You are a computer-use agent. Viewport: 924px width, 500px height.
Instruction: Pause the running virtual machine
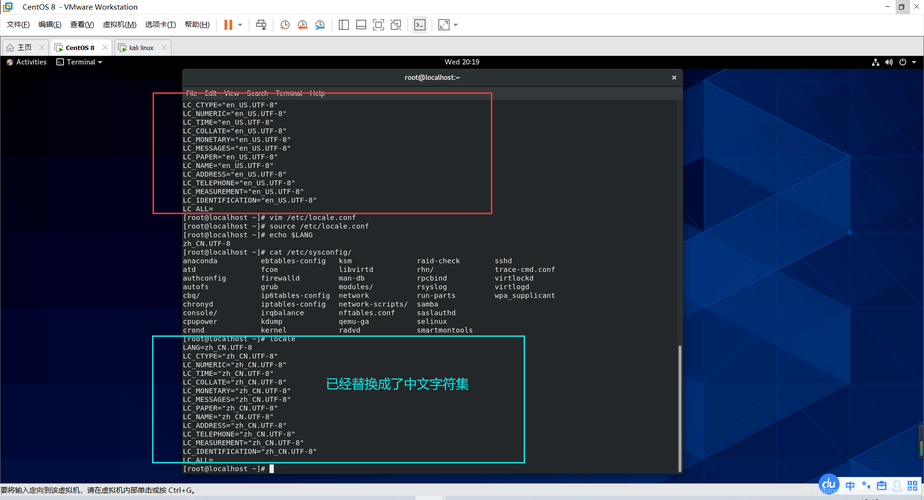click(x=228, y=25)
